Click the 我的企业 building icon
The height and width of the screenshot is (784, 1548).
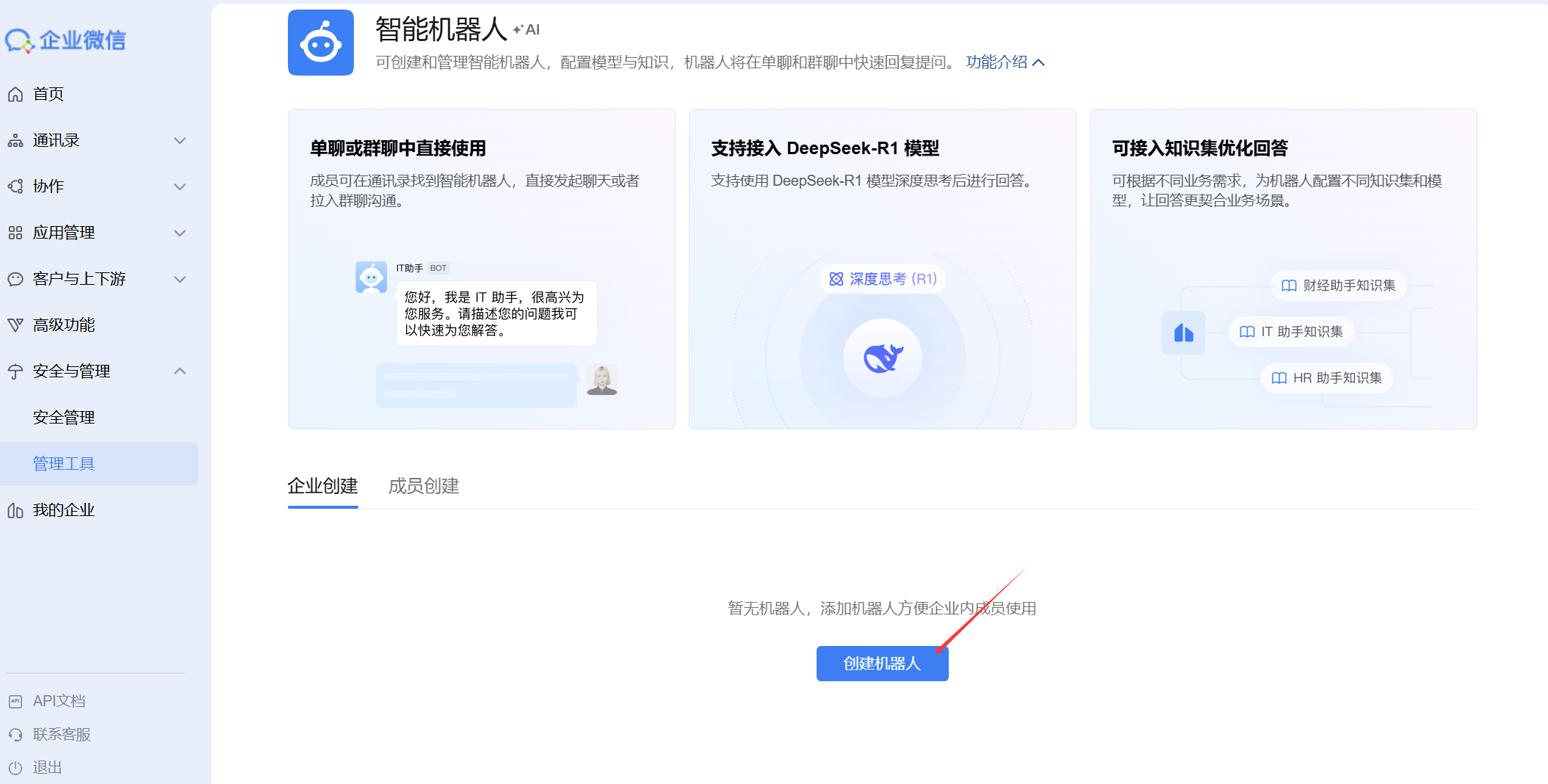click(x=15, y=510)
